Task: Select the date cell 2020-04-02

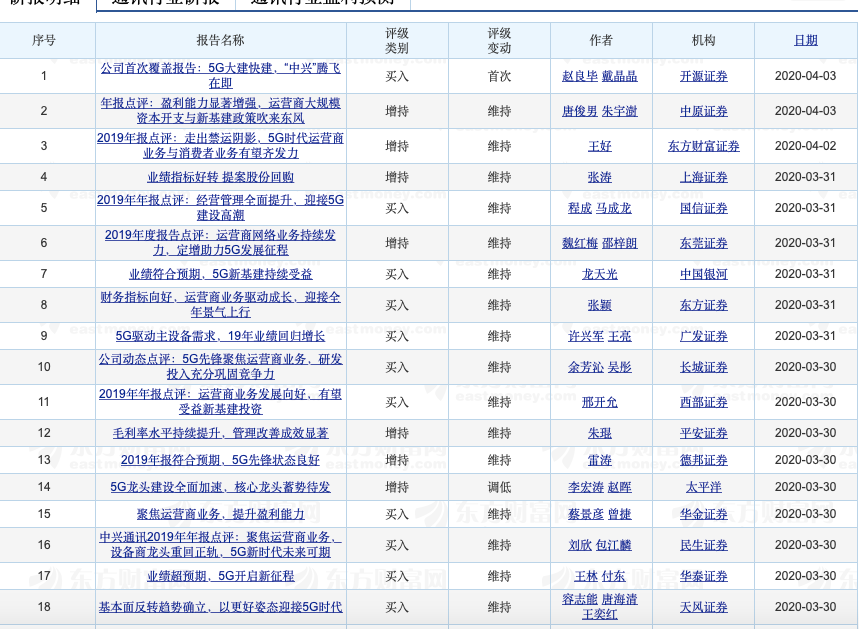Action: [805, 146]
